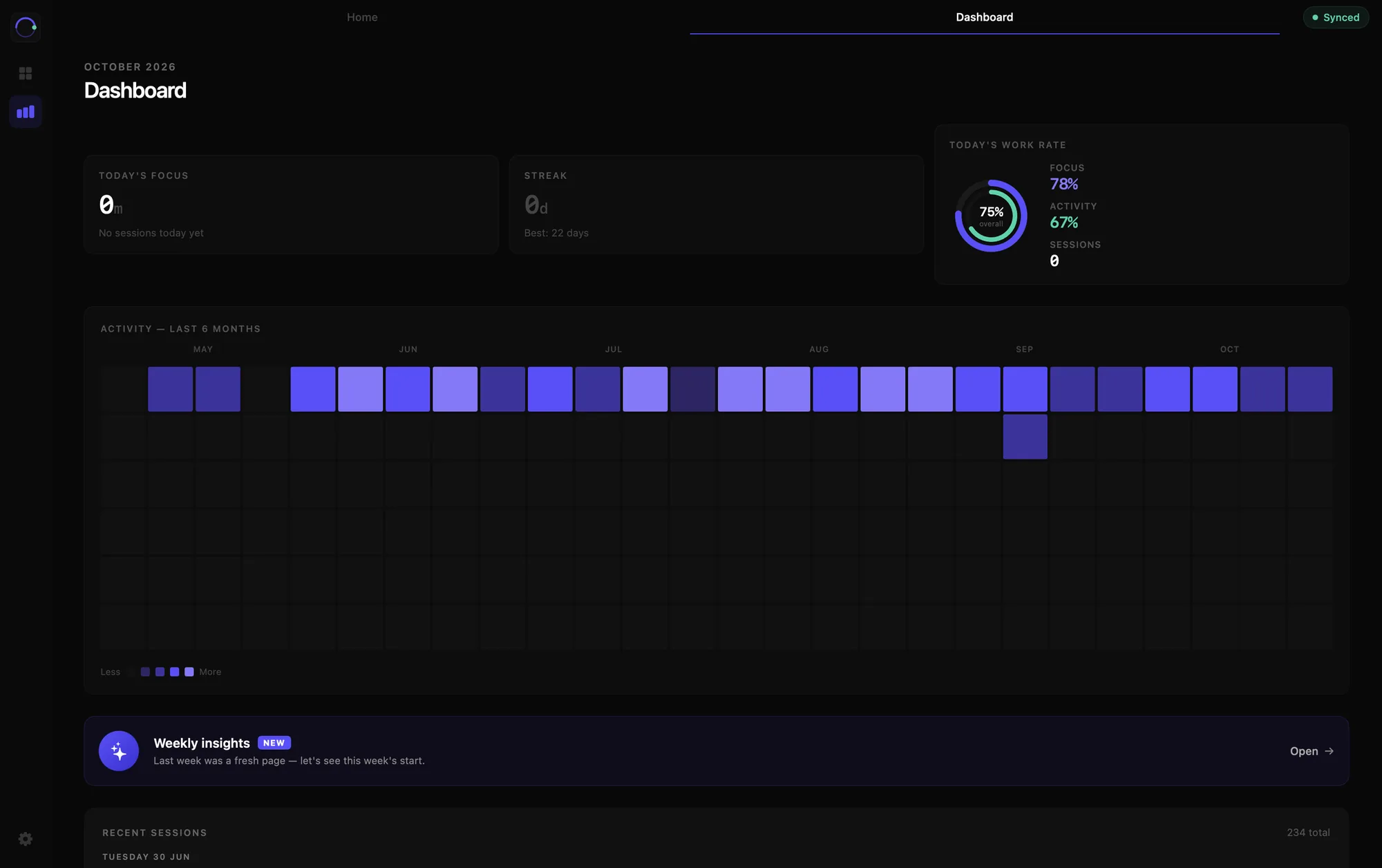
Task: Select the Dashboard tab
Action: (985, 17)
